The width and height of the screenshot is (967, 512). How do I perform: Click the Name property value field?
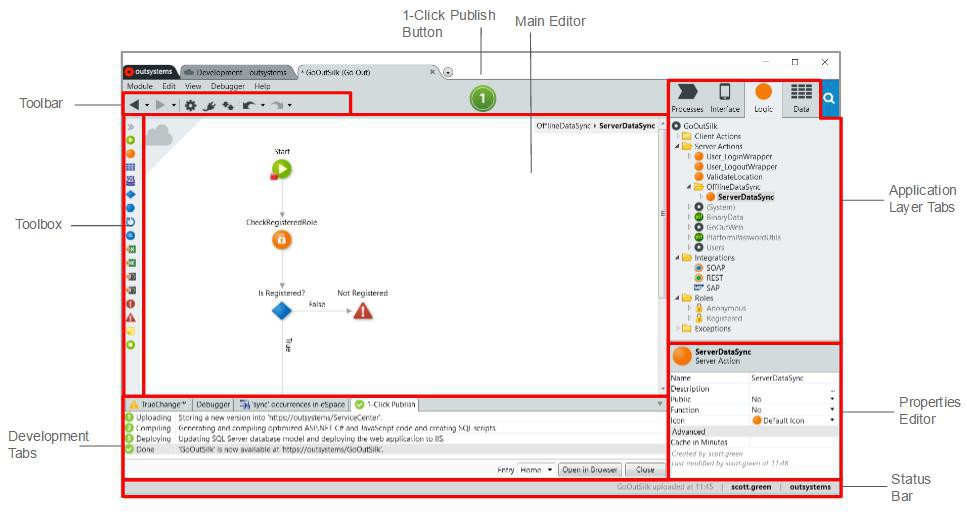click(794, 378)
